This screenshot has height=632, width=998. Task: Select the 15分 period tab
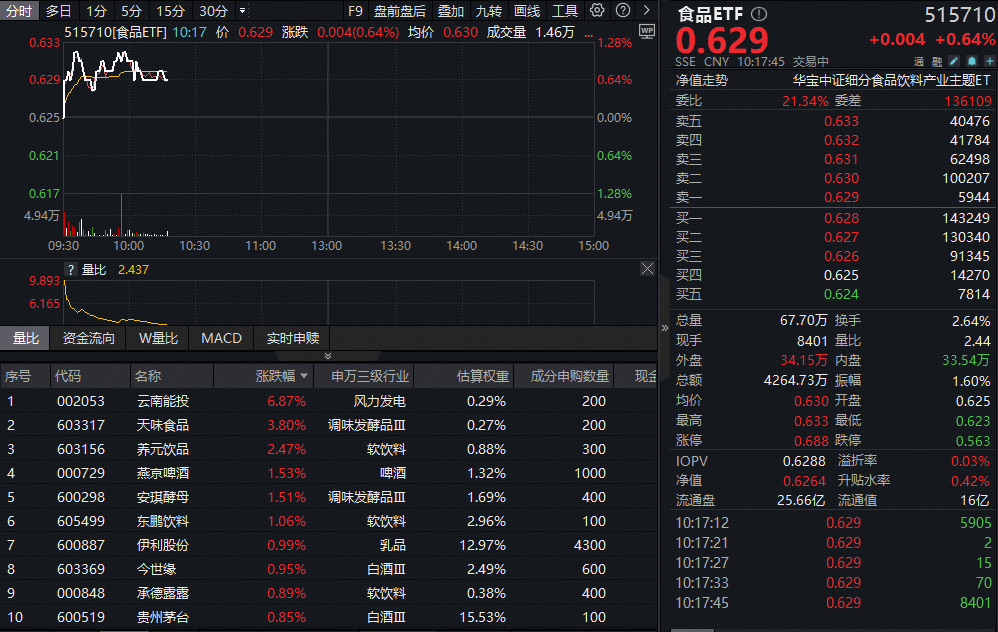pos(171,11)
